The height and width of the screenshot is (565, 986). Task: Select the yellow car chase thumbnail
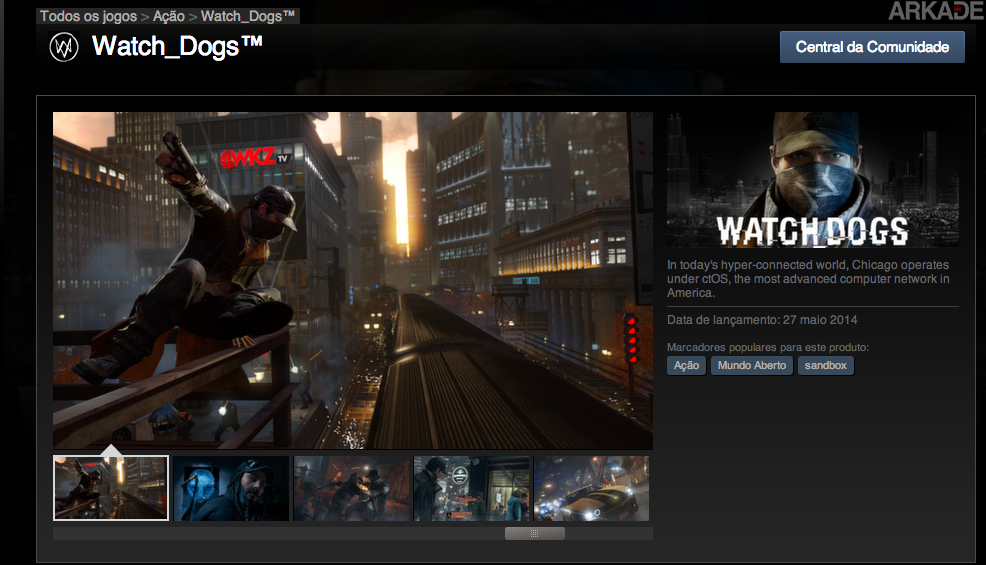(x=591, y=488)
